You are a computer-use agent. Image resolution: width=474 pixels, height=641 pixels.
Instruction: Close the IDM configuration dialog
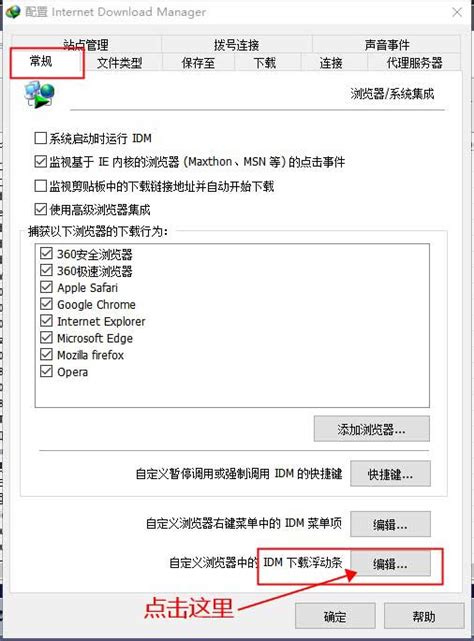(457, 12)
